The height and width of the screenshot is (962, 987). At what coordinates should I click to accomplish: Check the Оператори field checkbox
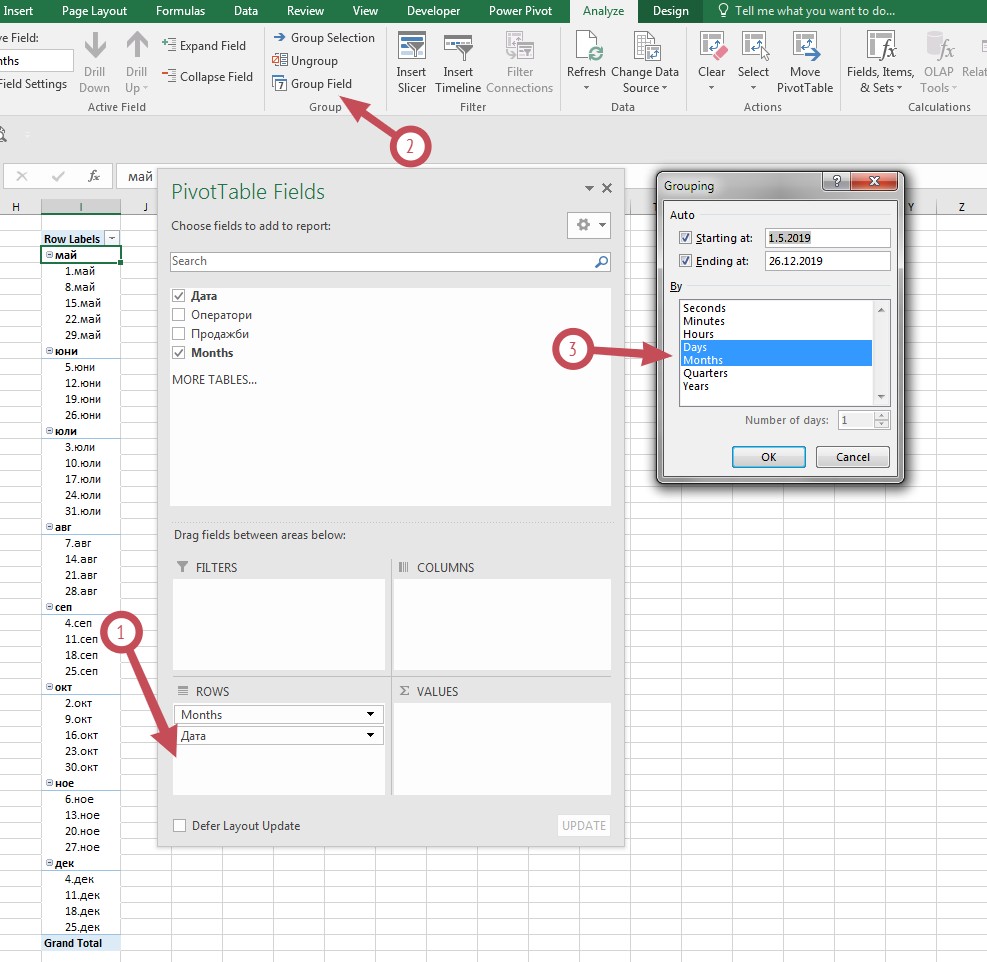pos(179,314)
